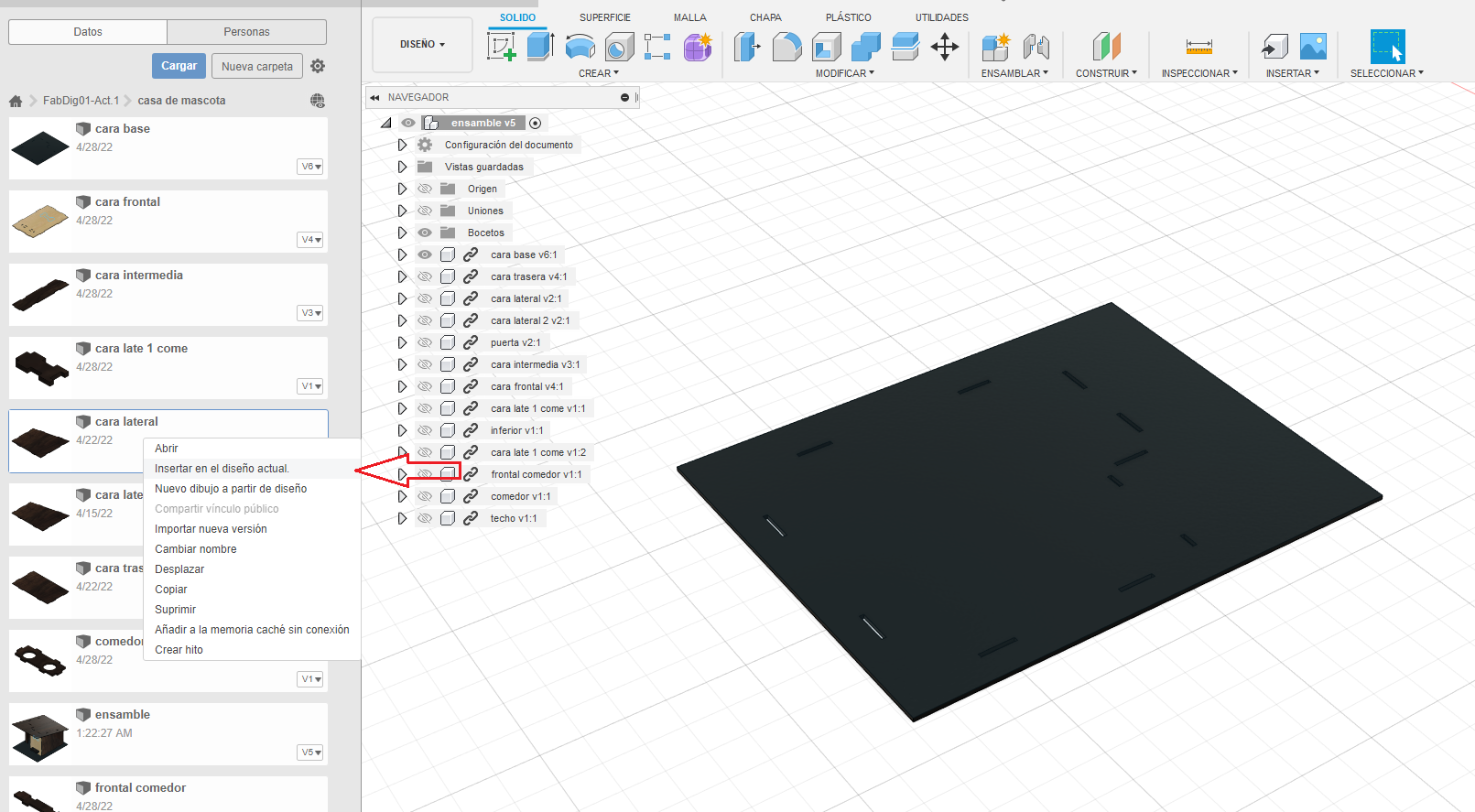Select the Hole tool
1475x812 pixels.
tap(619, 46)
